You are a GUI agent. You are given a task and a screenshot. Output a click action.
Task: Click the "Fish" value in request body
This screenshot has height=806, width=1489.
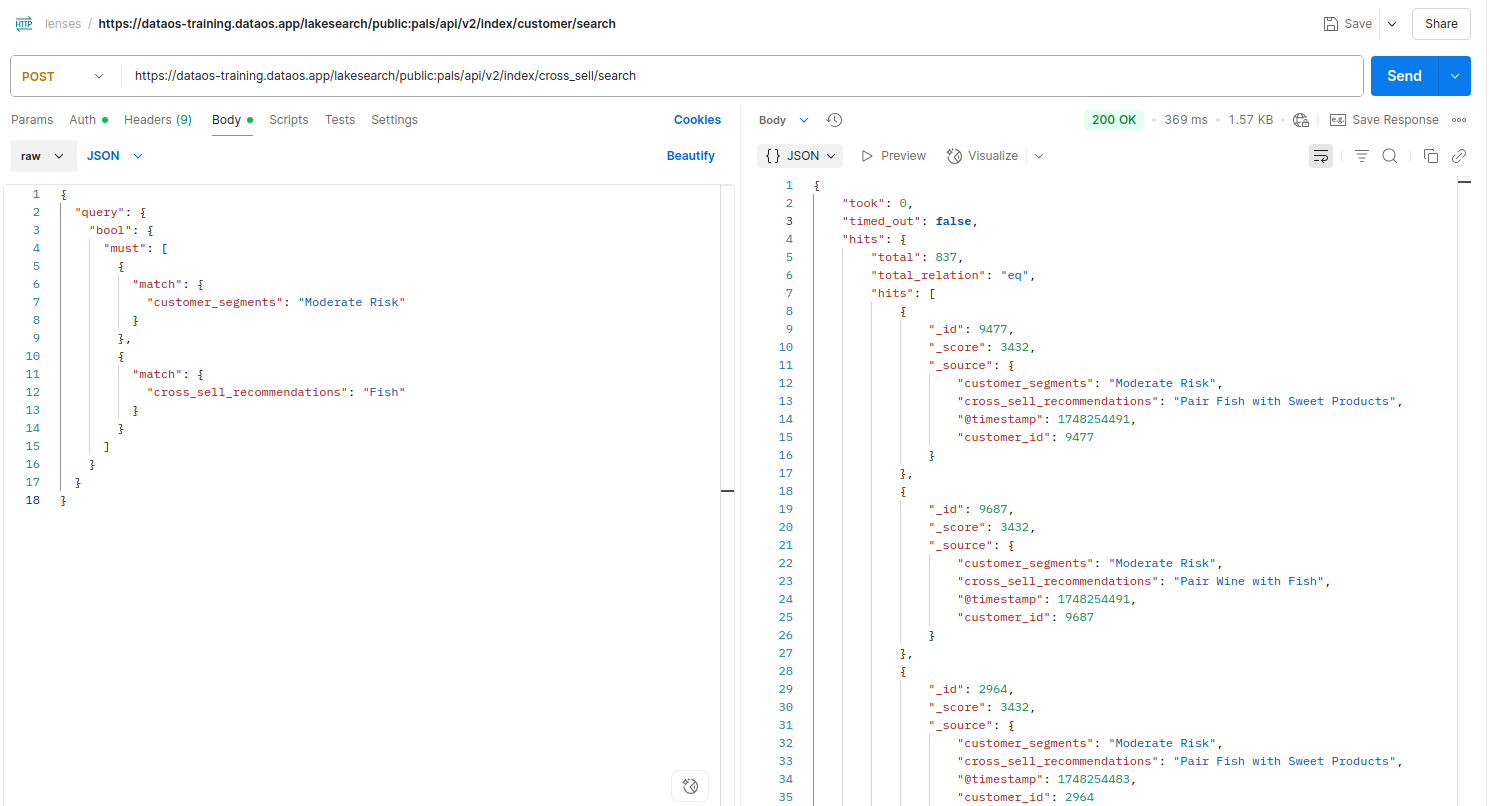click(384, 392)
